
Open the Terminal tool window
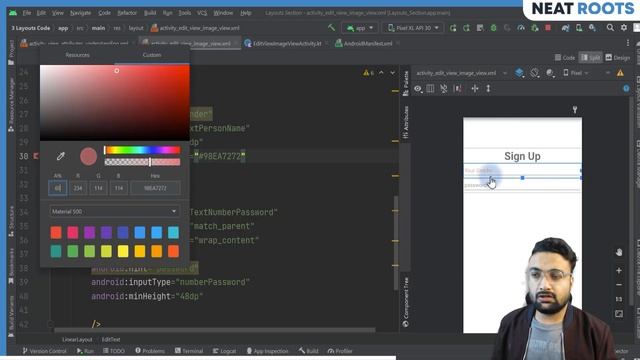click(x=189, y=351)
